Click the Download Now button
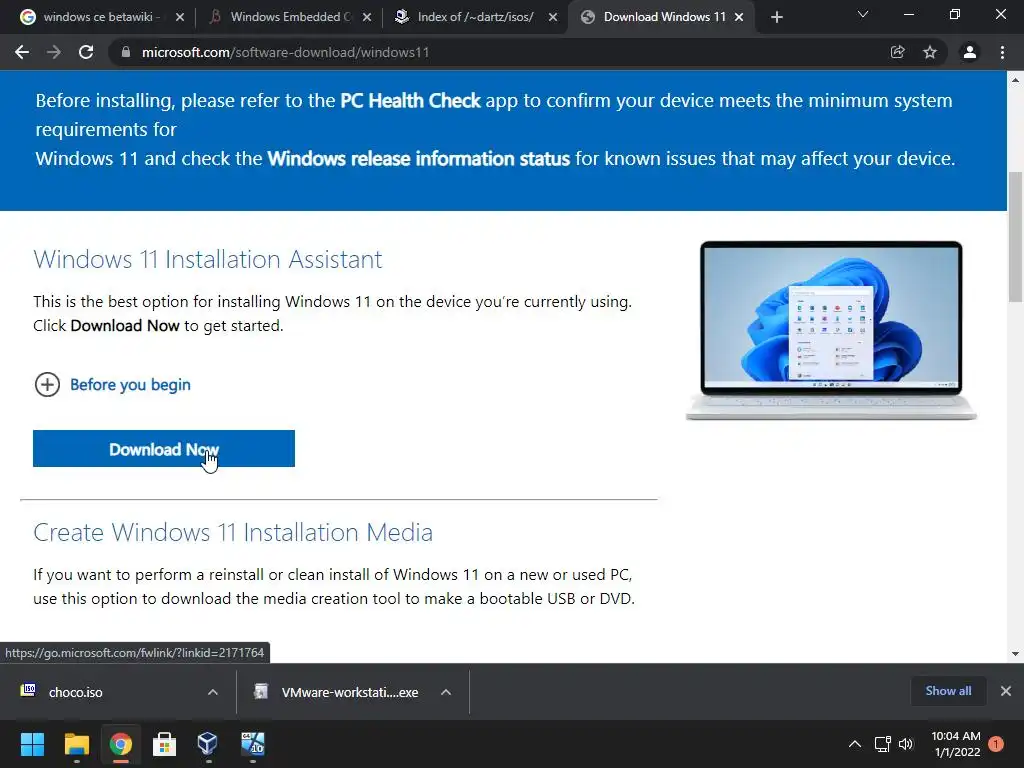The image size is (1024, 768). (164, 449)
